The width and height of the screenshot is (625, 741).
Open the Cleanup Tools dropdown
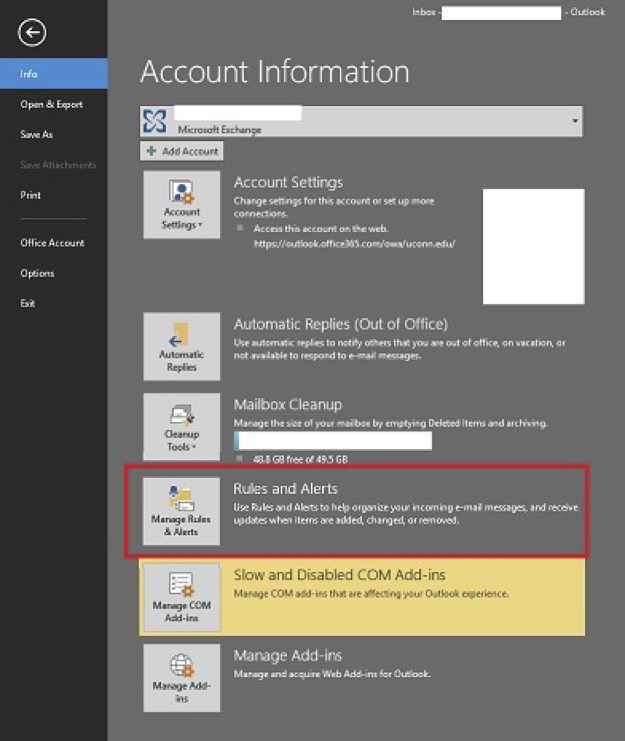pos(181,426)
